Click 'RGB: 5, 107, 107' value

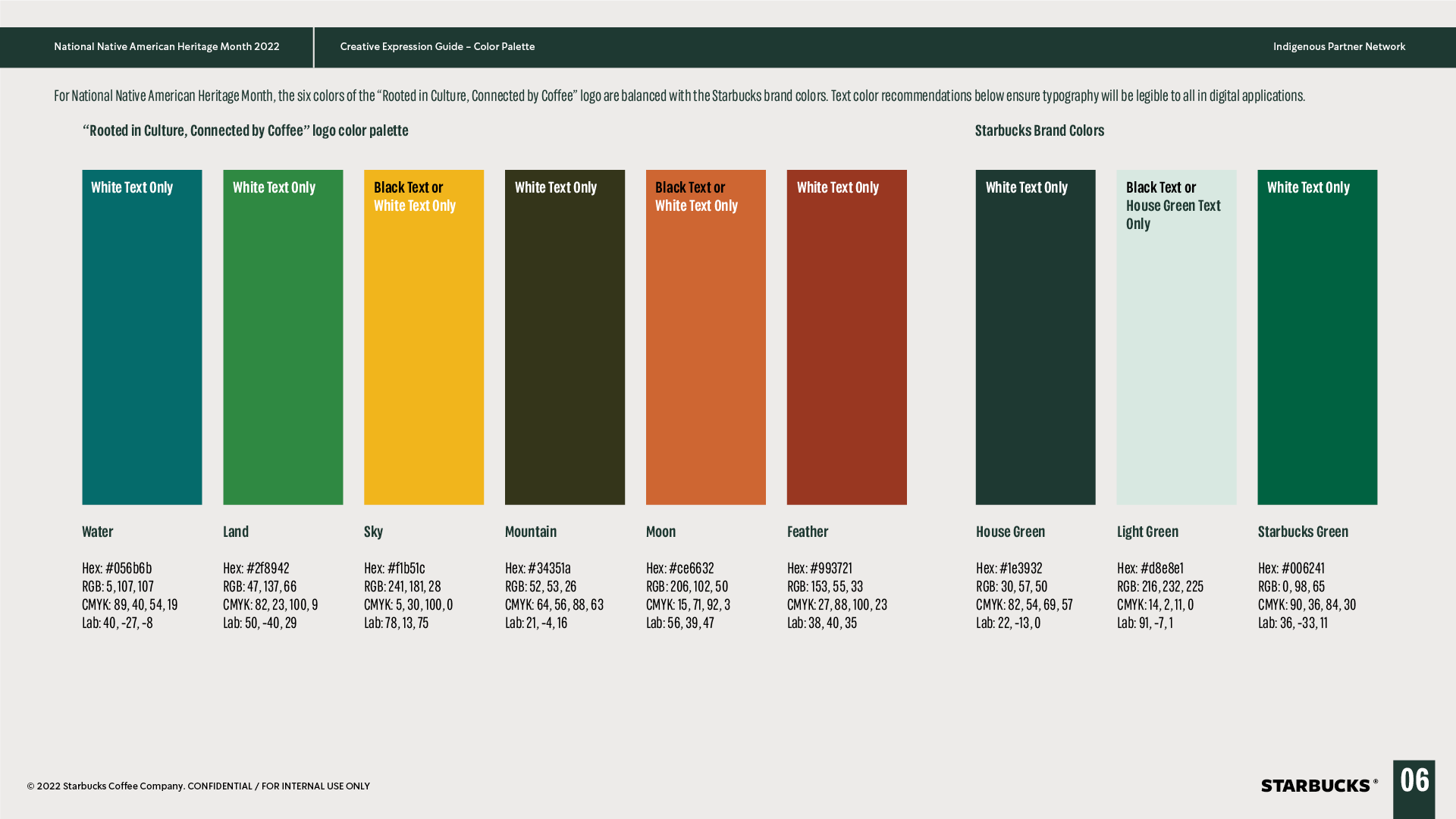pyautogui.click(x=118, y=586)
